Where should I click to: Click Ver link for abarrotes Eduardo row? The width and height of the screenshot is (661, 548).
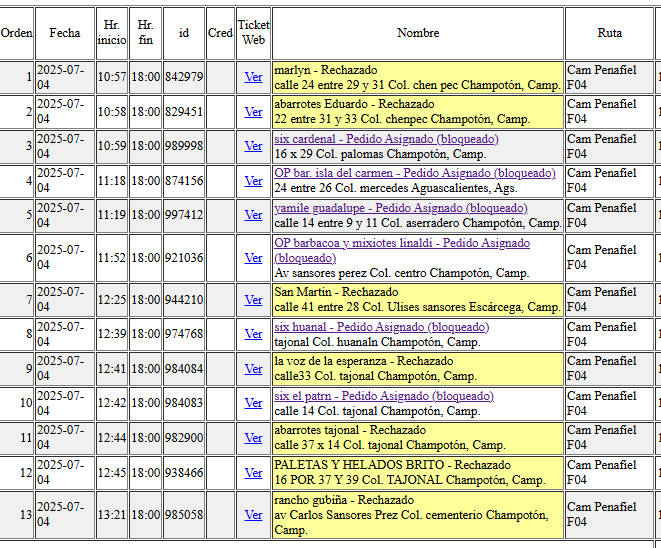coord(254,111)
